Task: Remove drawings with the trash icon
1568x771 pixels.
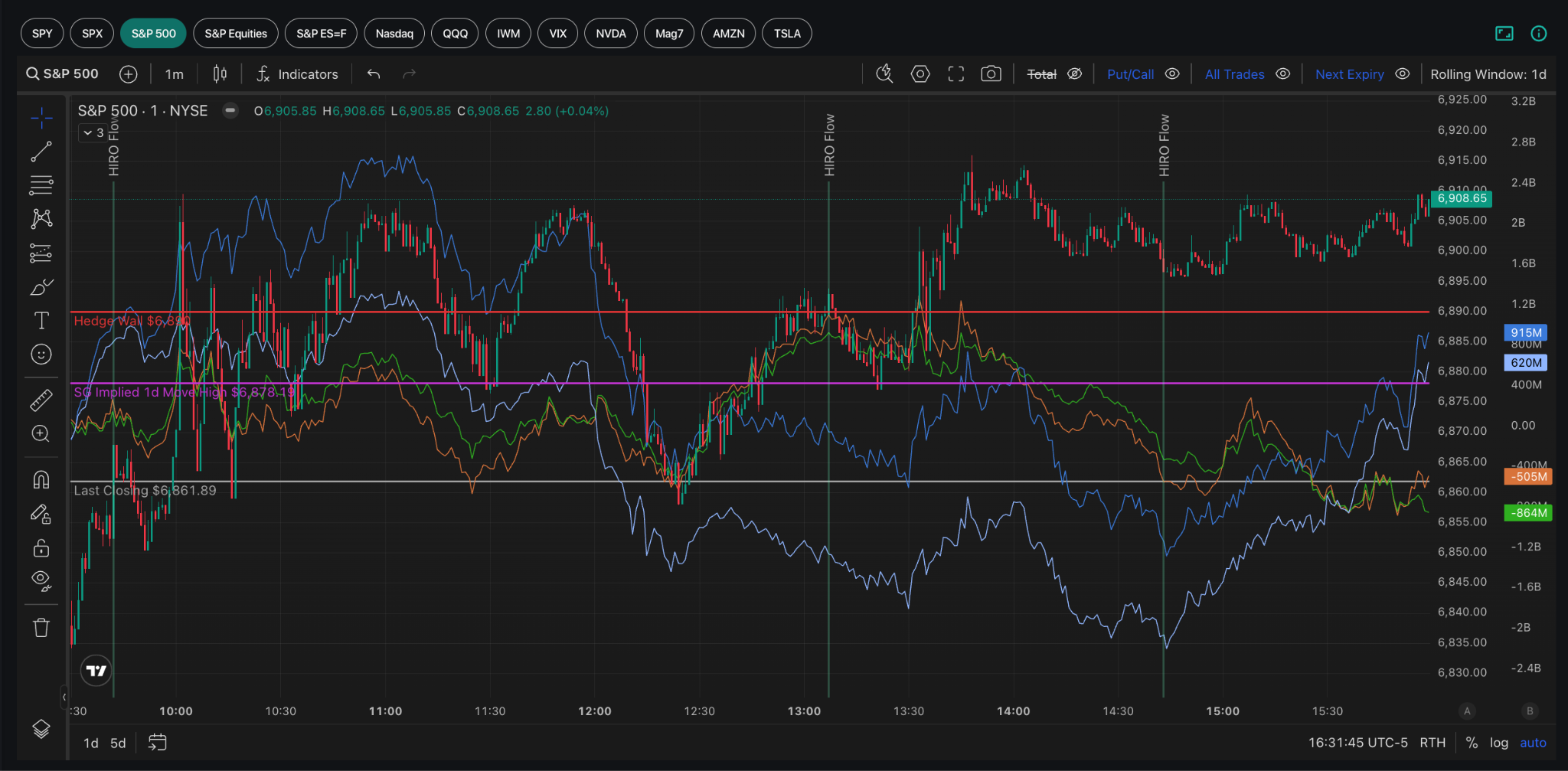Action: (41, 628)
